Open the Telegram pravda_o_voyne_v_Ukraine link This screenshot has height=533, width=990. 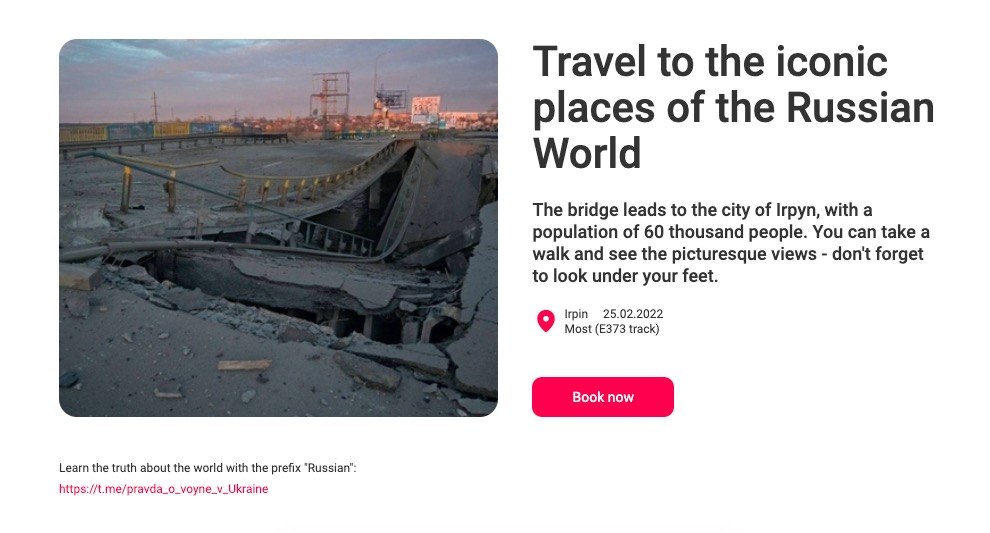[x=163, y=489]
